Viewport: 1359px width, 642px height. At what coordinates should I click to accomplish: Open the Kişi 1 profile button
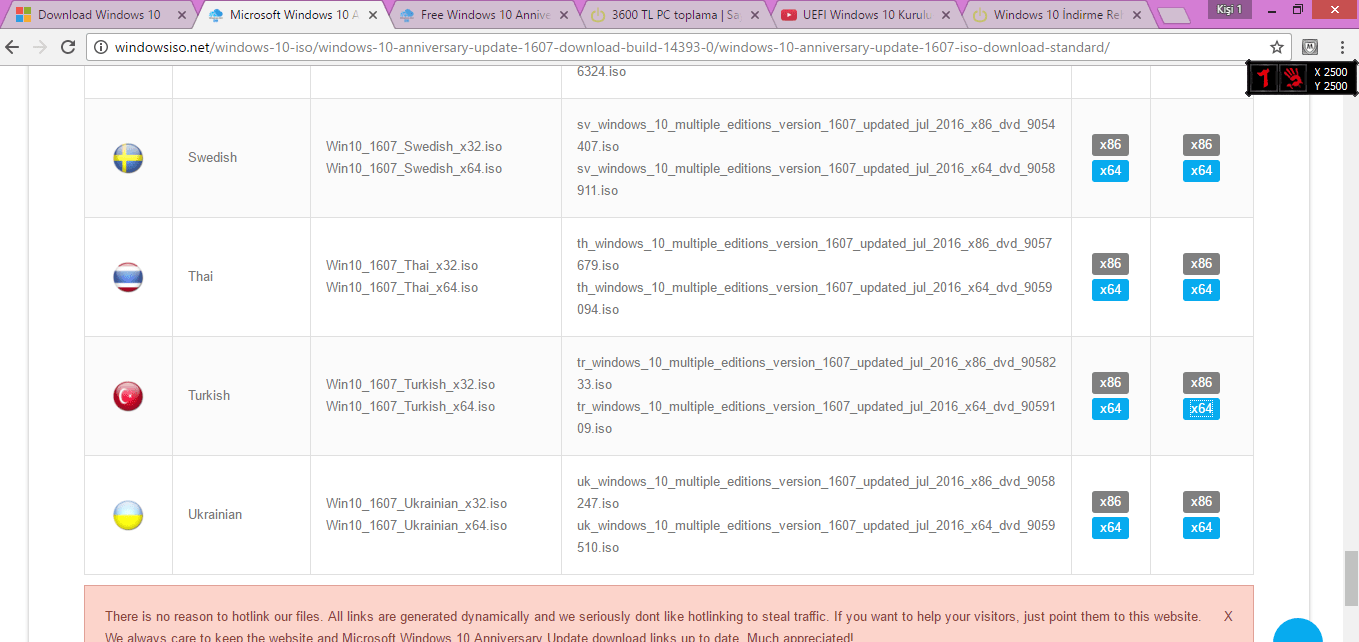tap(1229, 9)
